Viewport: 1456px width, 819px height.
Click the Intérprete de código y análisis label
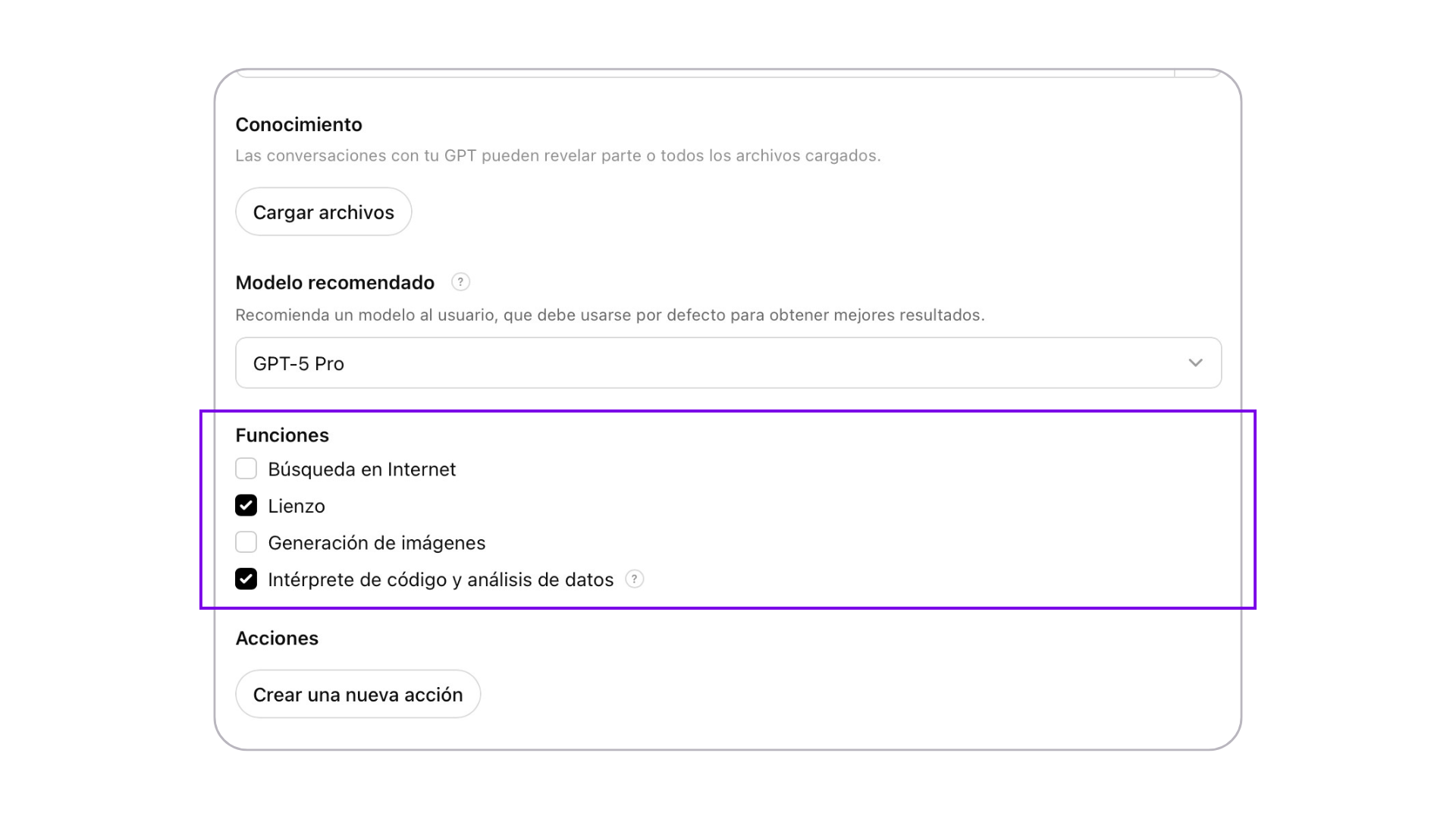click(x=441, y=580)
